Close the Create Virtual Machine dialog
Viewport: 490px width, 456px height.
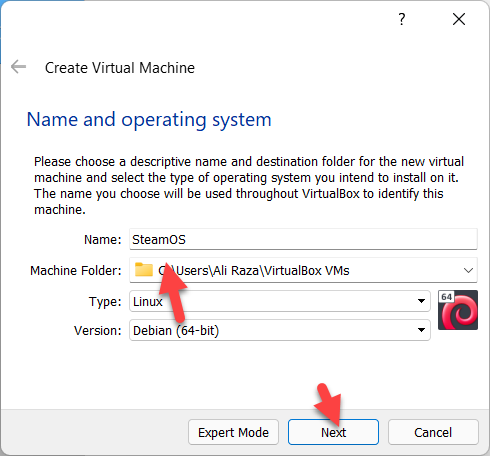[459, 19]
